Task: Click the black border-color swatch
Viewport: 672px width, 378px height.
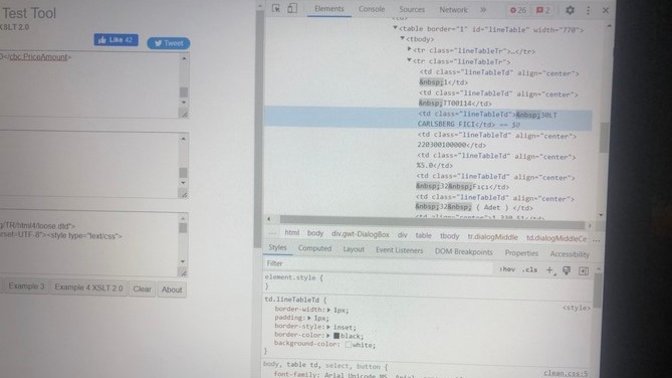Action: pyautogui.click(x=336, y=336)
